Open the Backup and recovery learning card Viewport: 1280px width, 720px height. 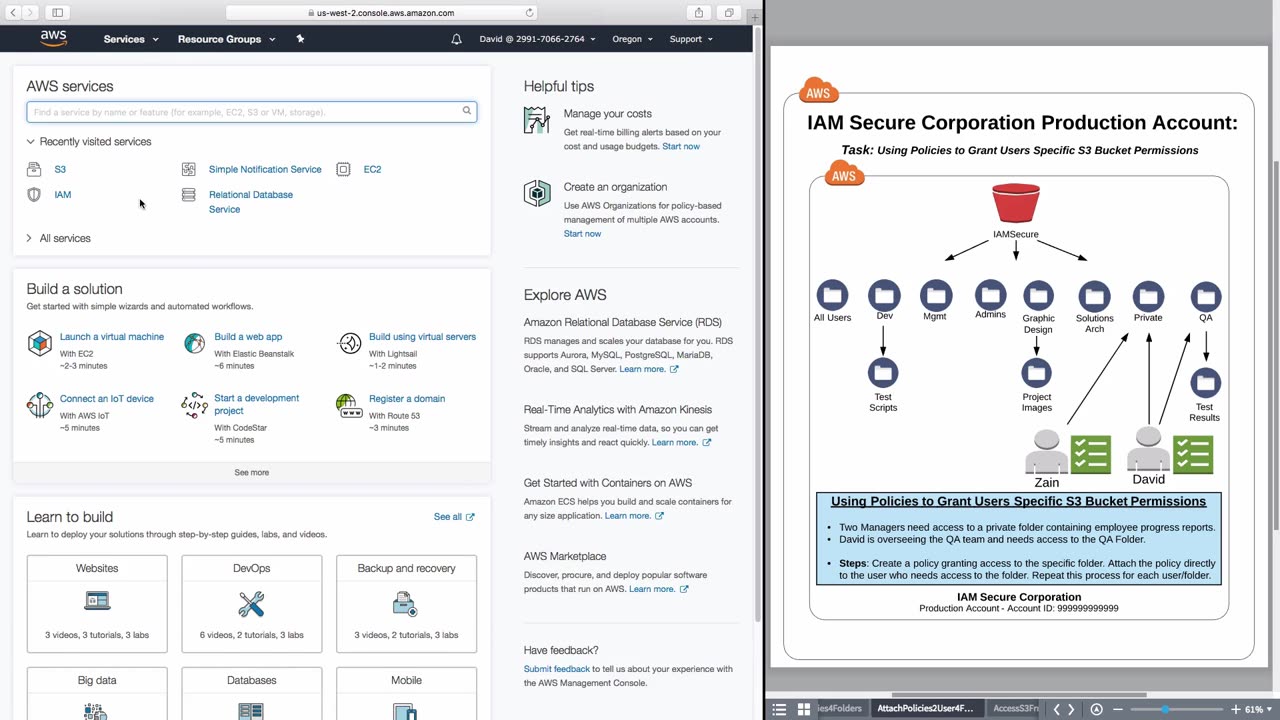point(406,604)
